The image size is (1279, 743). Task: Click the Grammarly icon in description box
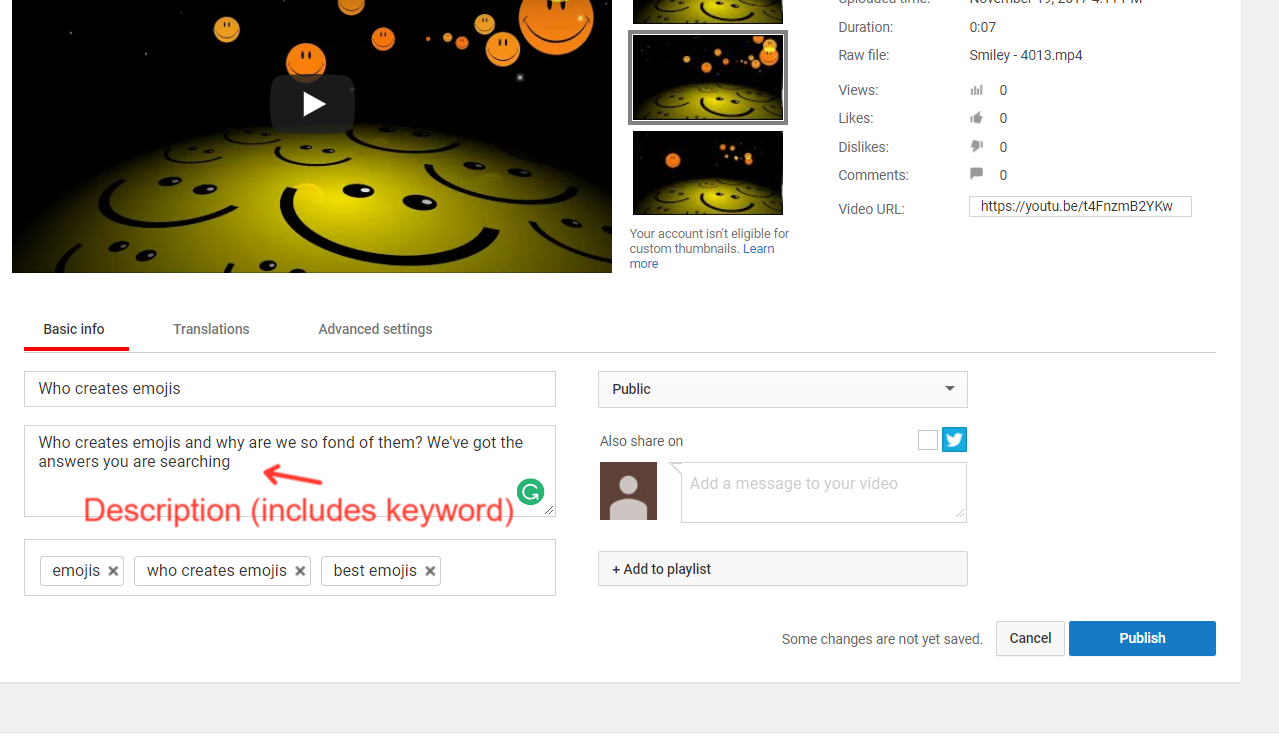pyautogui.click(x=530, y=491)
